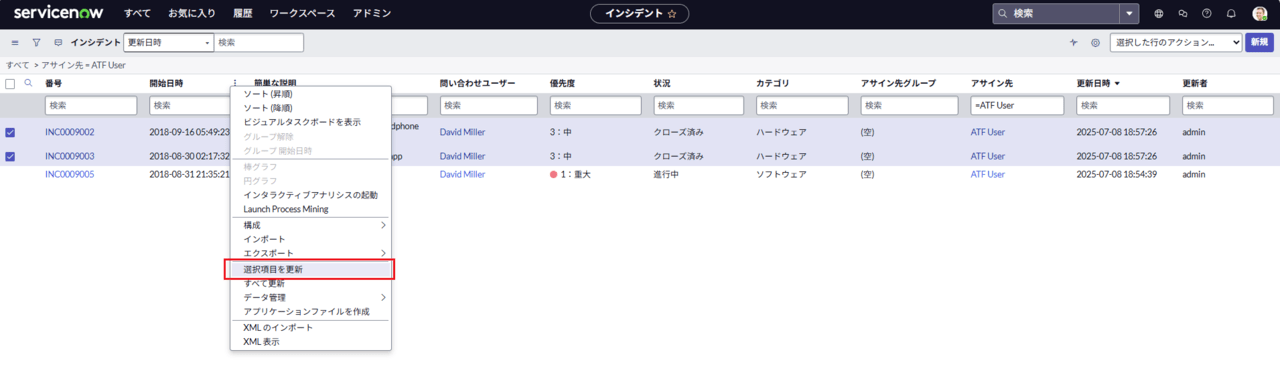Open the user avatar menu
The image size is (1280, 381).
(1259, 14)
